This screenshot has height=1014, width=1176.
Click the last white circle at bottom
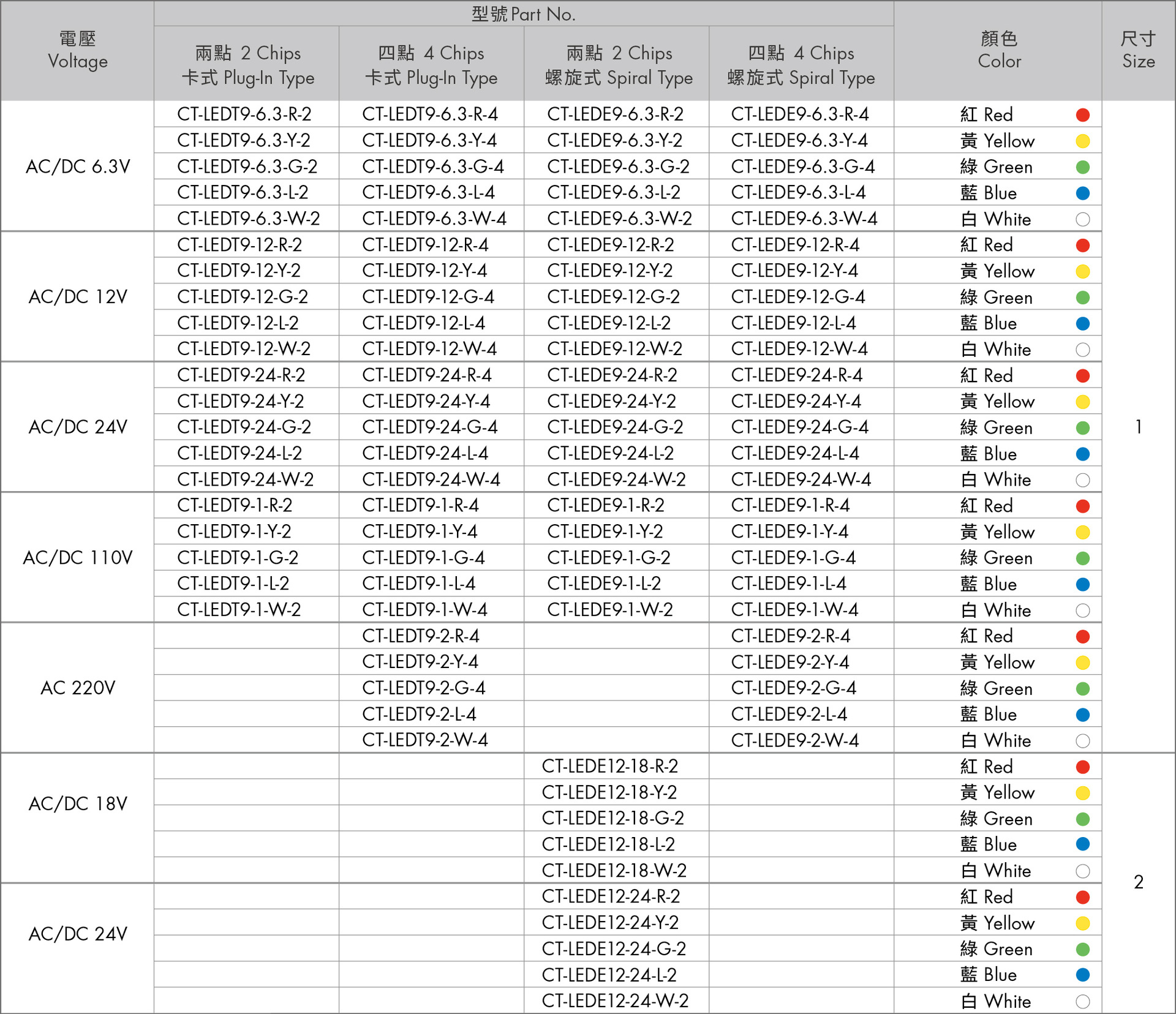pos(1082,1001)
